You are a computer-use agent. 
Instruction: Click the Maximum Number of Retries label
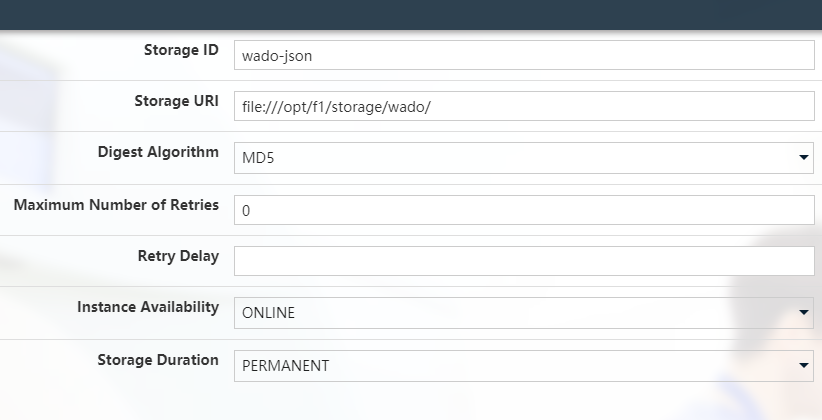pyautogui.click(x=116, y=205)
